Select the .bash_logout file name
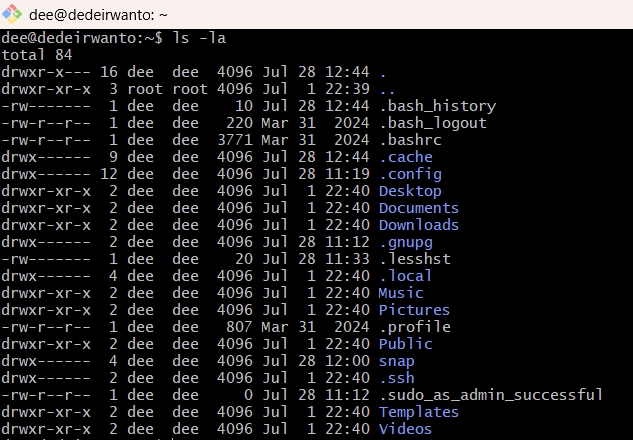633x440 pixels. coord(433,123)
